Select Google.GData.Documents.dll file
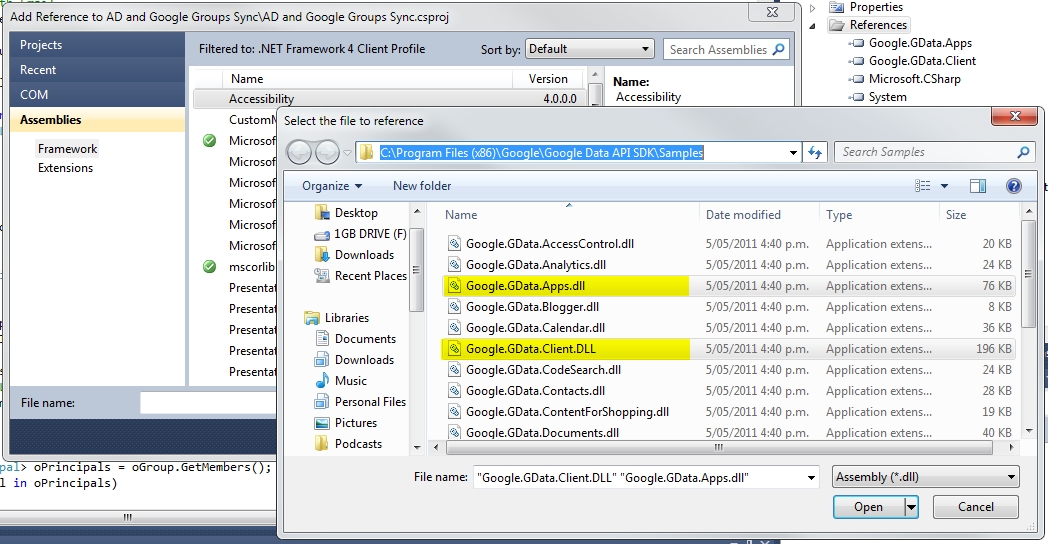The width and height of the screenshot is (1048, 544). point(542,432)
